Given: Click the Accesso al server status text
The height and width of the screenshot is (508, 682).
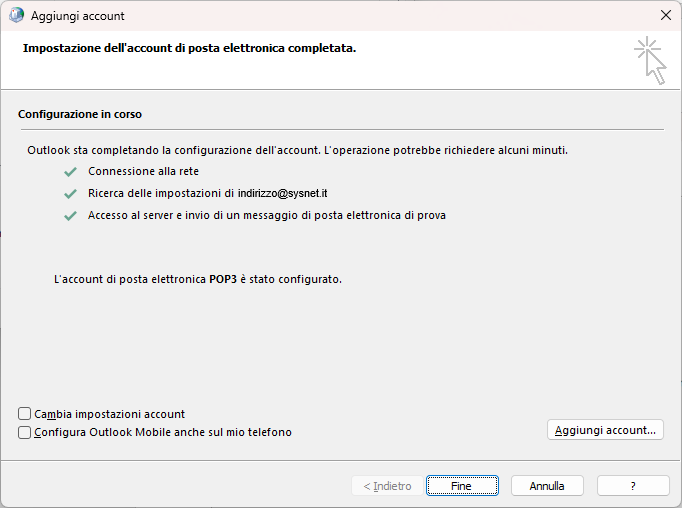Looking at the screenshot, I should point(267,215).
